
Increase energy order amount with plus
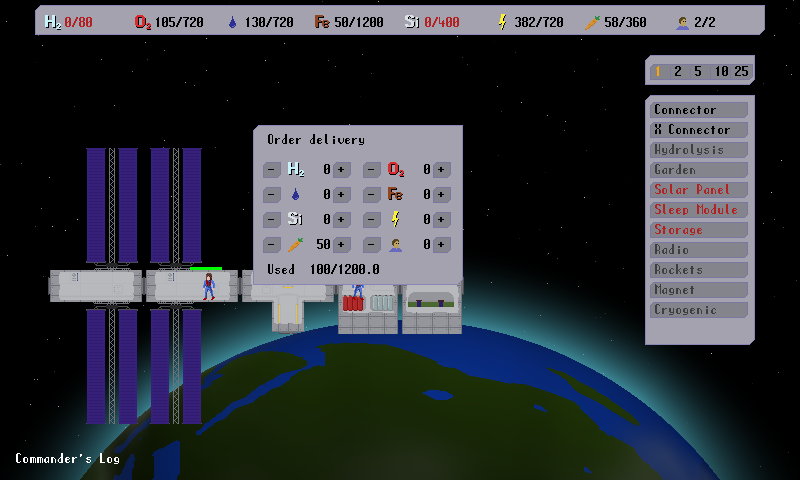click(x=441, y=219)
